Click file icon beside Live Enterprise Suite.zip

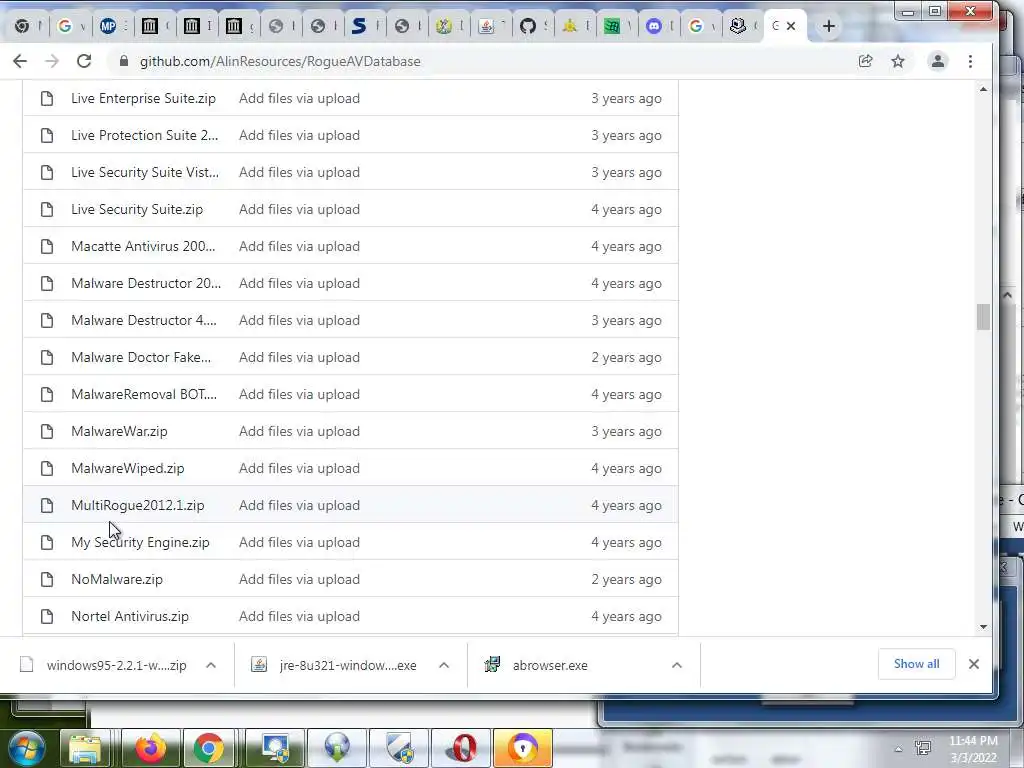(47, 99)
